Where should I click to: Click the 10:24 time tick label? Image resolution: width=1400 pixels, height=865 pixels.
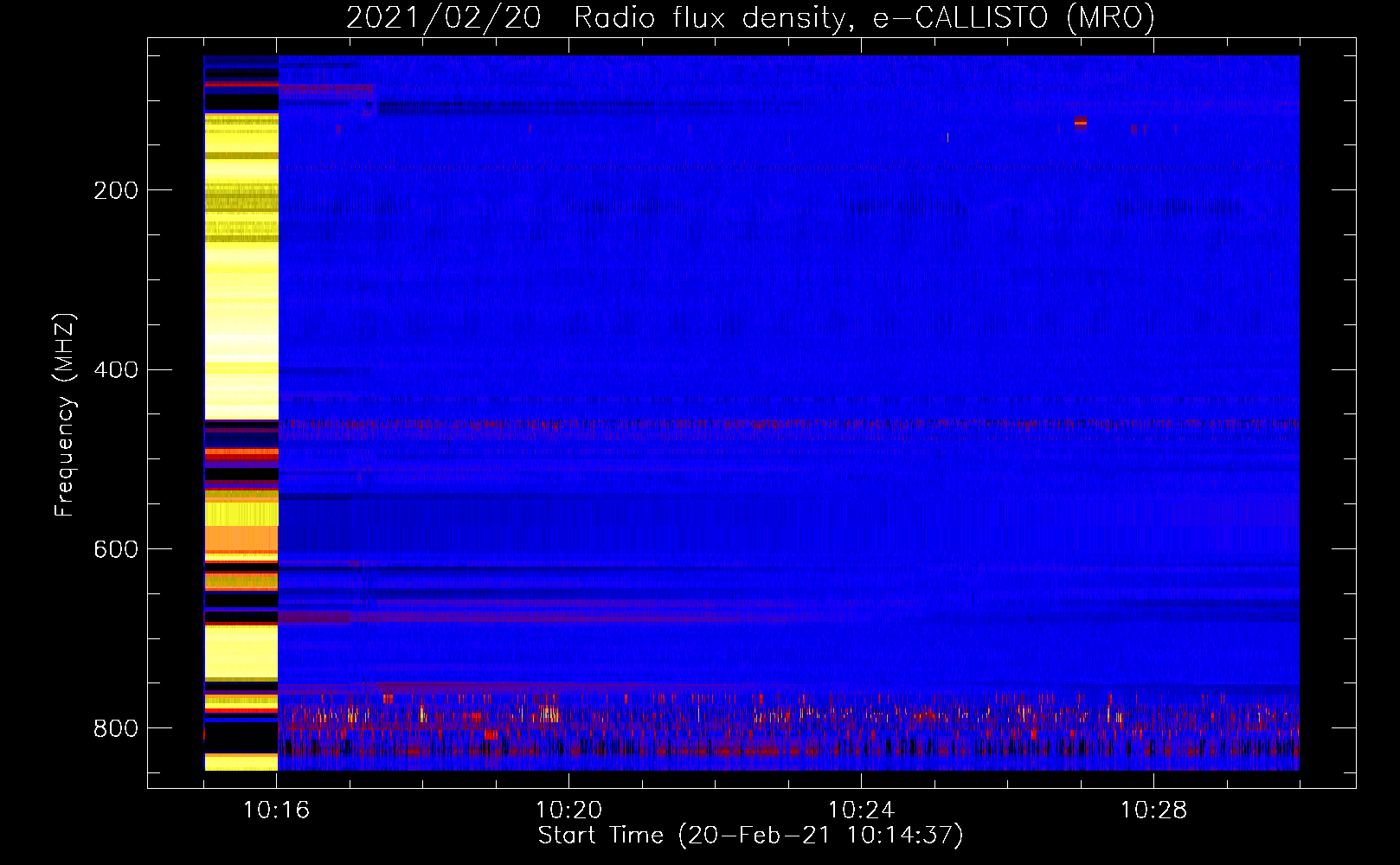click(861, 811)
